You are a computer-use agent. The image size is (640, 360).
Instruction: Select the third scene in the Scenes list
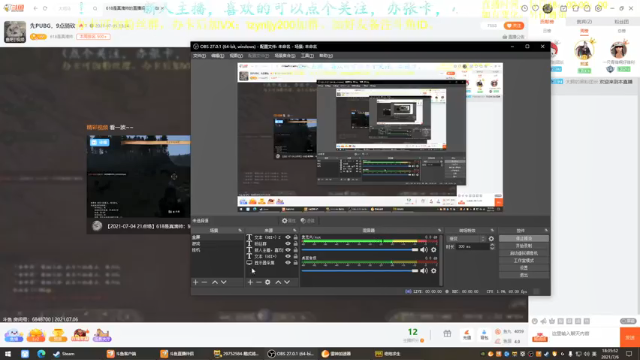coord(217,250)
